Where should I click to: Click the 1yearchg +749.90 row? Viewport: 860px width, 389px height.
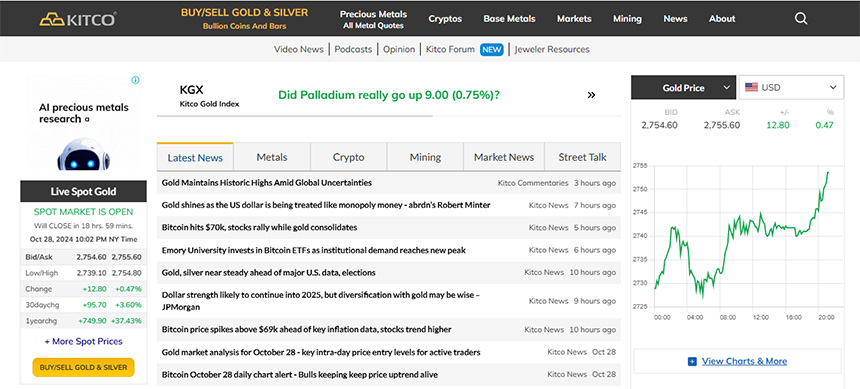[83, 320]
